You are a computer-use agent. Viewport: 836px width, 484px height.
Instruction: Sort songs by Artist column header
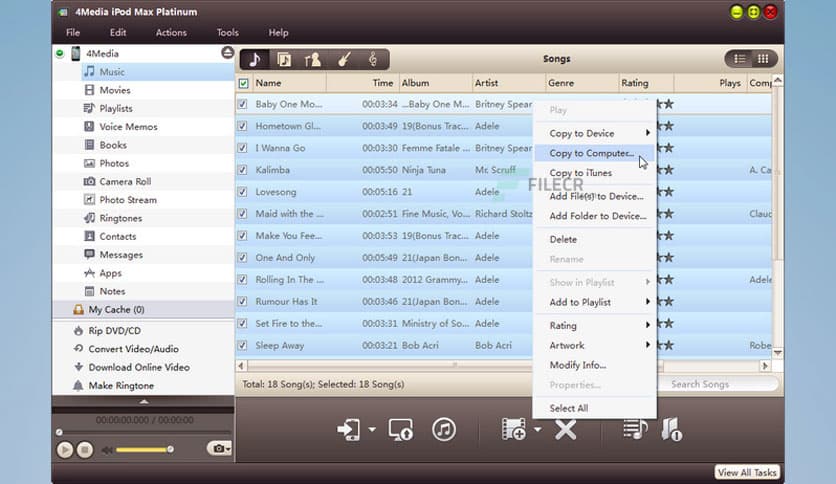509,83
